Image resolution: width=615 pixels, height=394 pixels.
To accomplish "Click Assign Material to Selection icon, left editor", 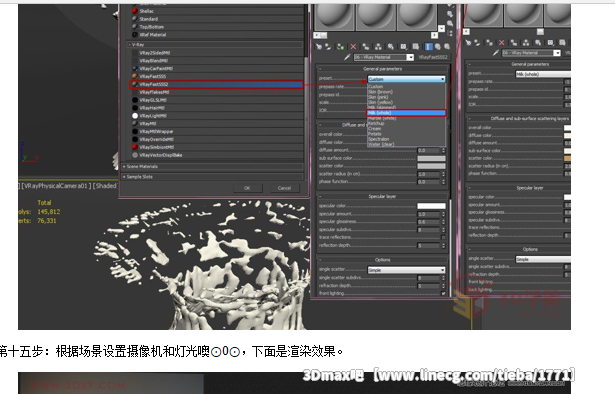I will point(340,47).
